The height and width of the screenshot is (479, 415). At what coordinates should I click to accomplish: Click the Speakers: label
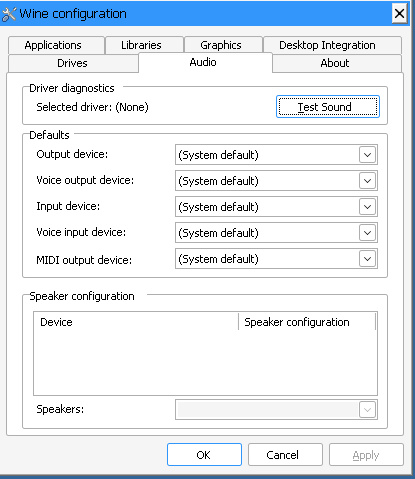[60, 409]
